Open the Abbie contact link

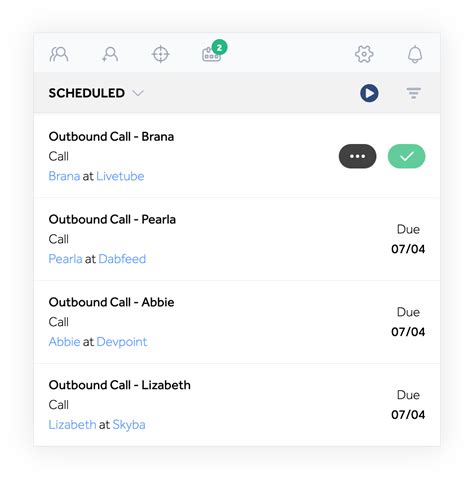(x=64, y=342)
